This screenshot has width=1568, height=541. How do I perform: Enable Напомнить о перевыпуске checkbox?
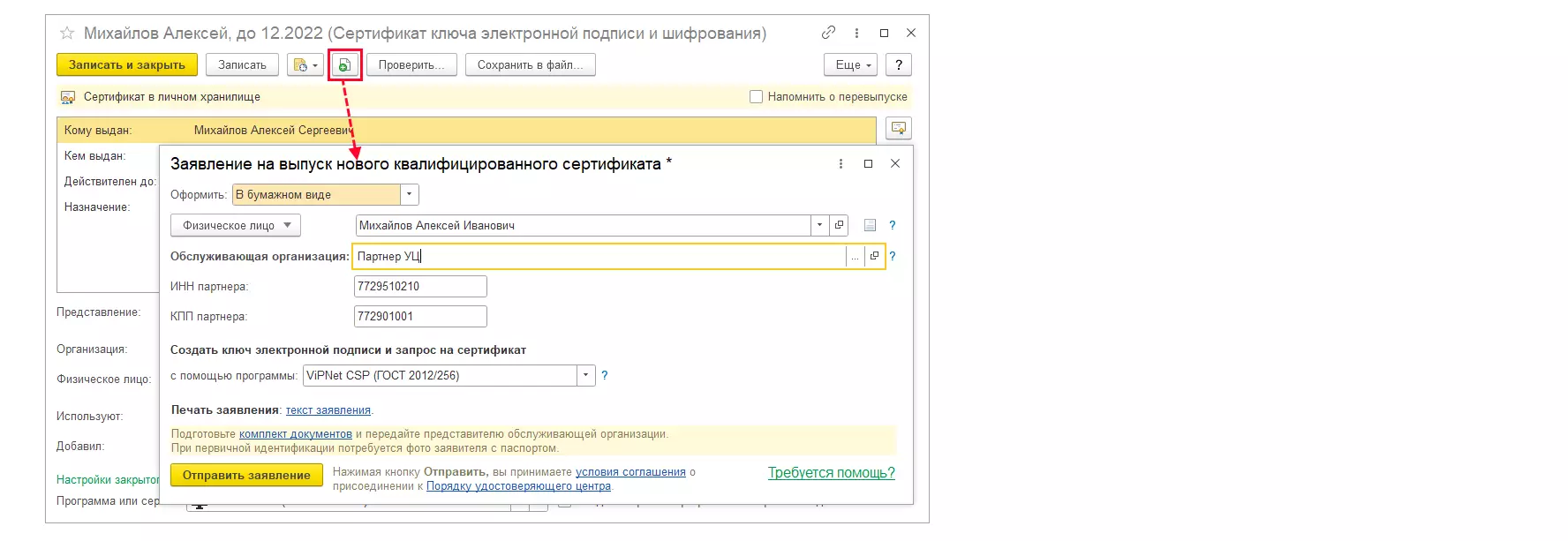pyautogui.click(x=756, y=97)
